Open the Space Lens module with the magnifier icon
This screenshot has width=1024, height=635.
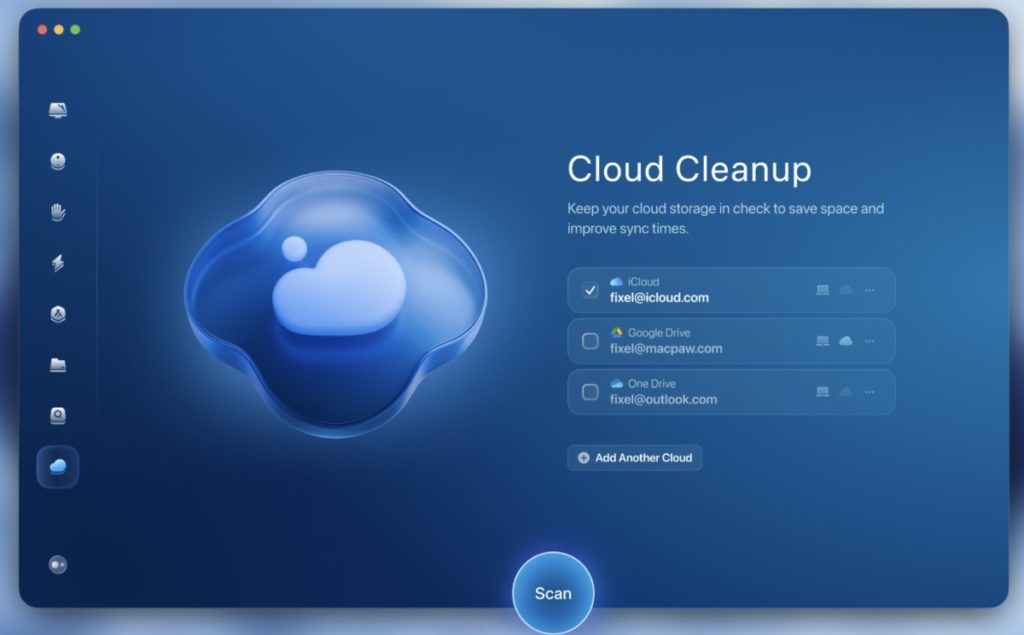58,415
